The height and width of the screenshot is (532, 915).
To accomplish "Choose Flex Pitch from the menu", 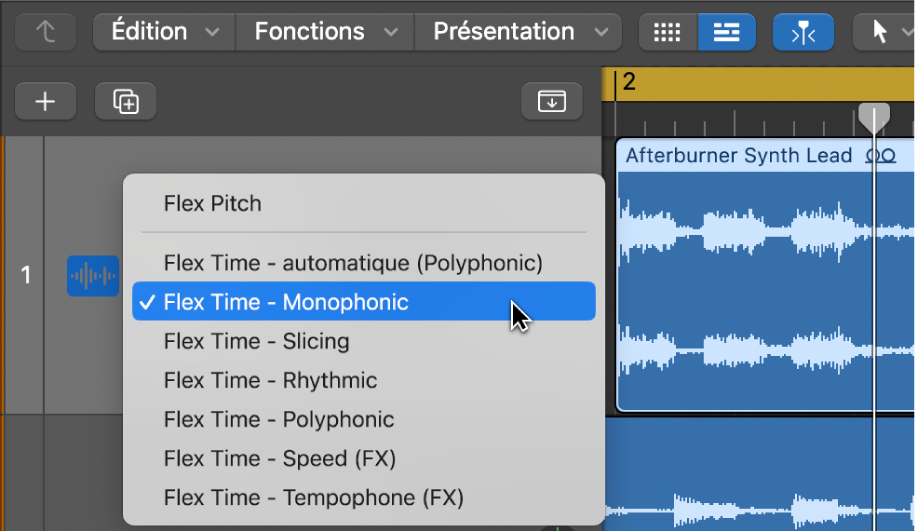I will (212, 204).
